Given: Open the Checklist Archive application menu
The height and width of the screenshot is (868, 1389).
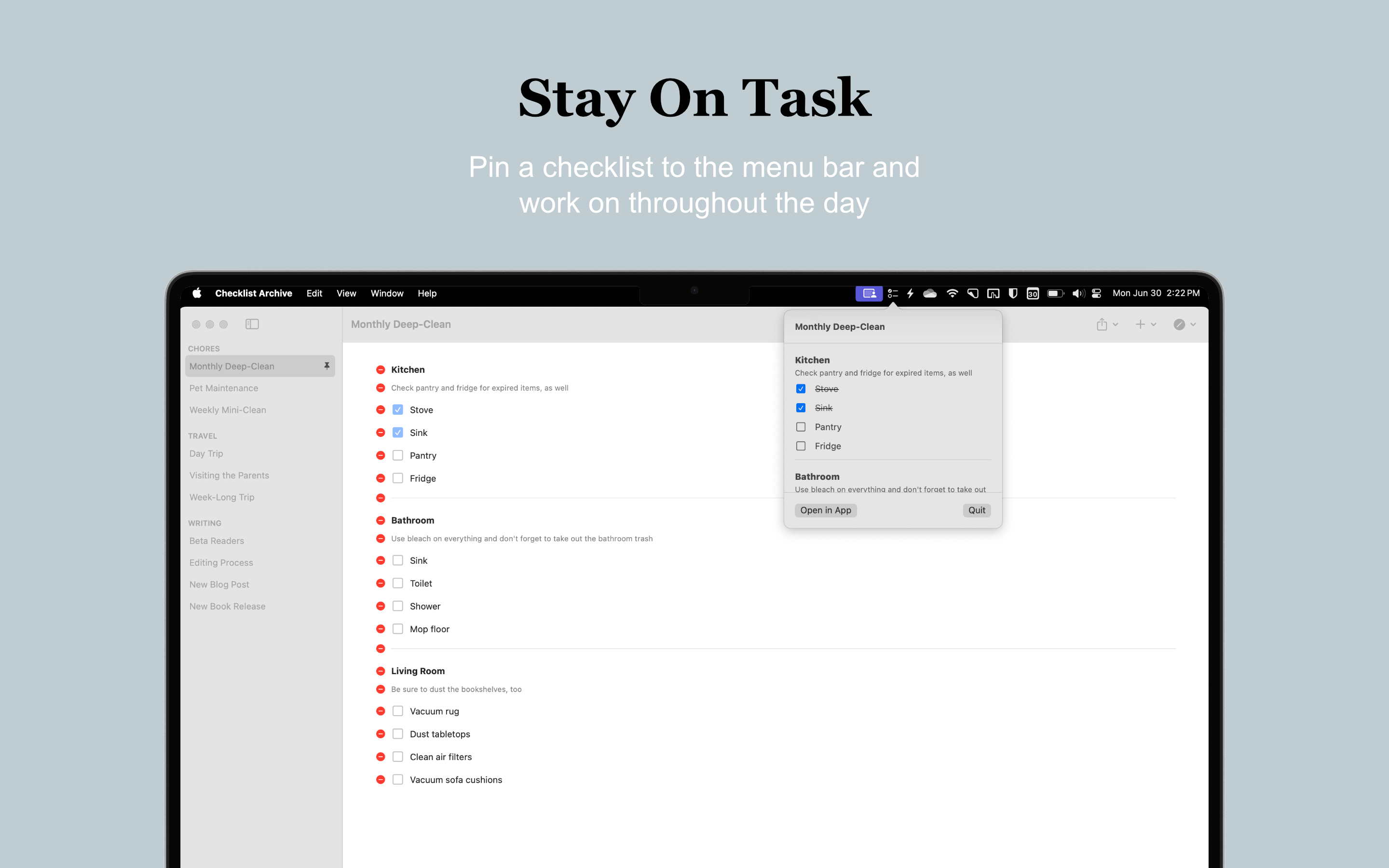Looking at the screenshot, I should click(254, 293).
